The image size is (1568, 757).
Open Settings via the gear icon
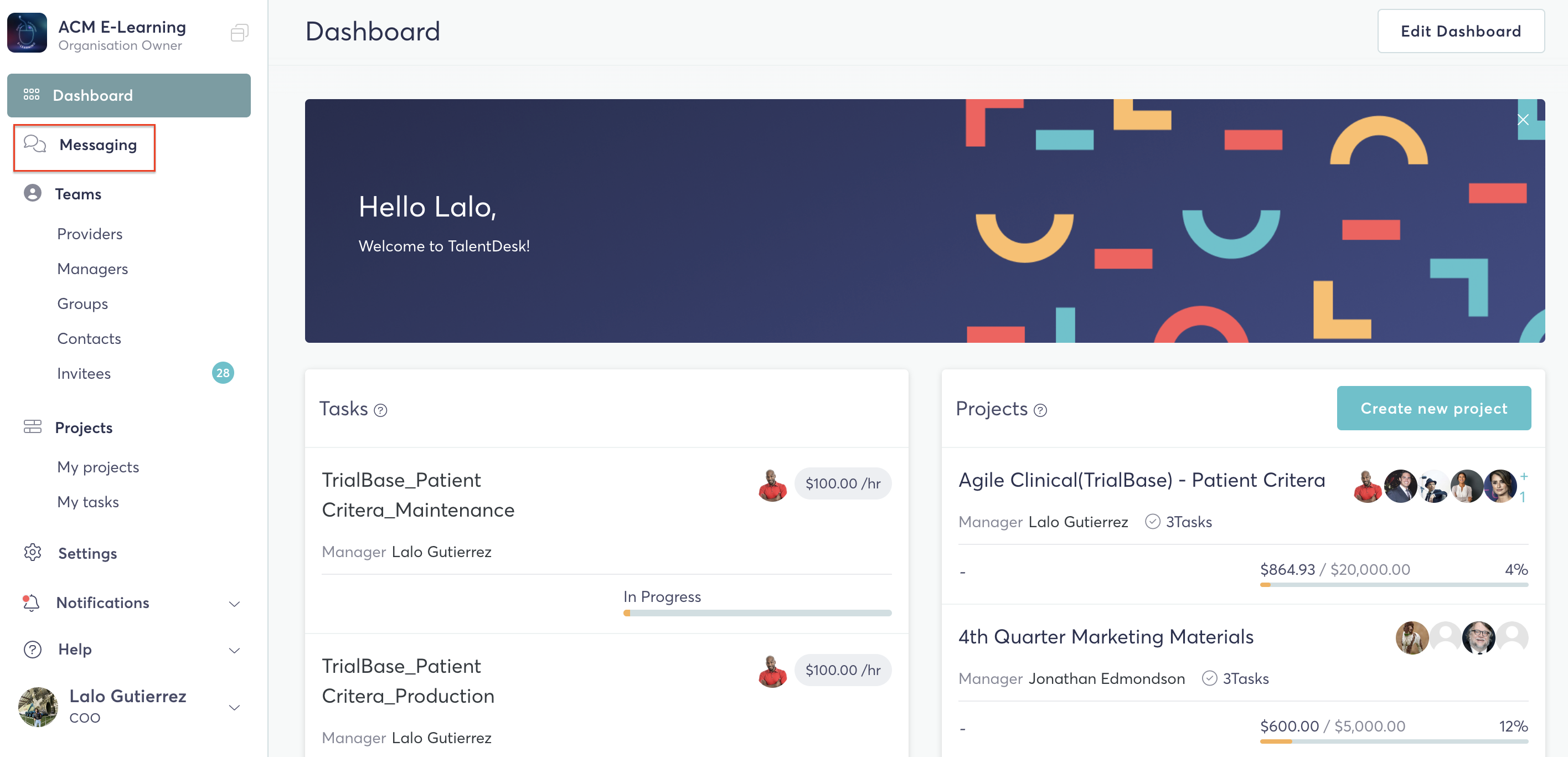tap(32, 552)
